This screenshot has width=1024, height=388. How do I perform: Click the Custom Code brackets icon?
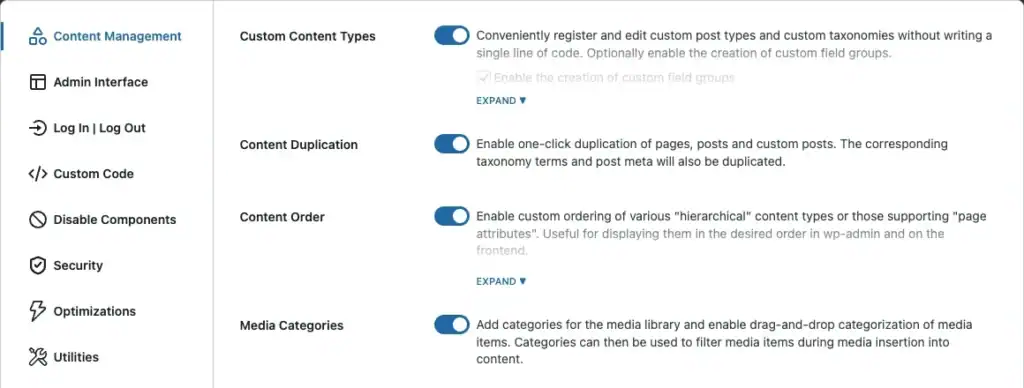point(38,174)
